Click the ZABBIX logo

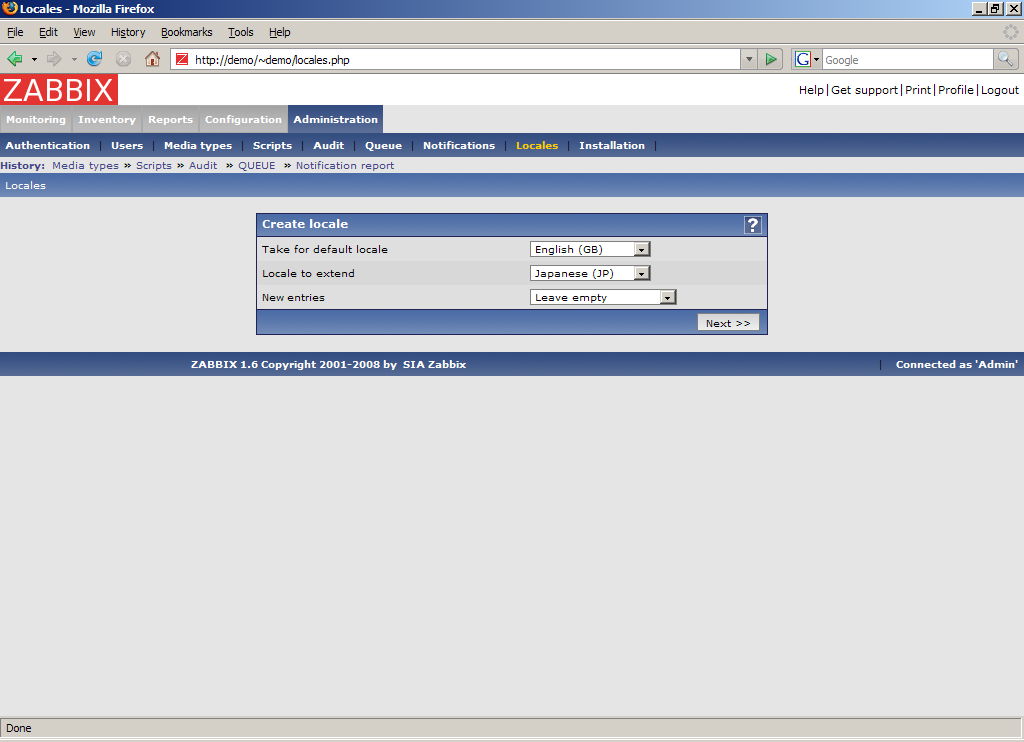click(x=59, y=89)
